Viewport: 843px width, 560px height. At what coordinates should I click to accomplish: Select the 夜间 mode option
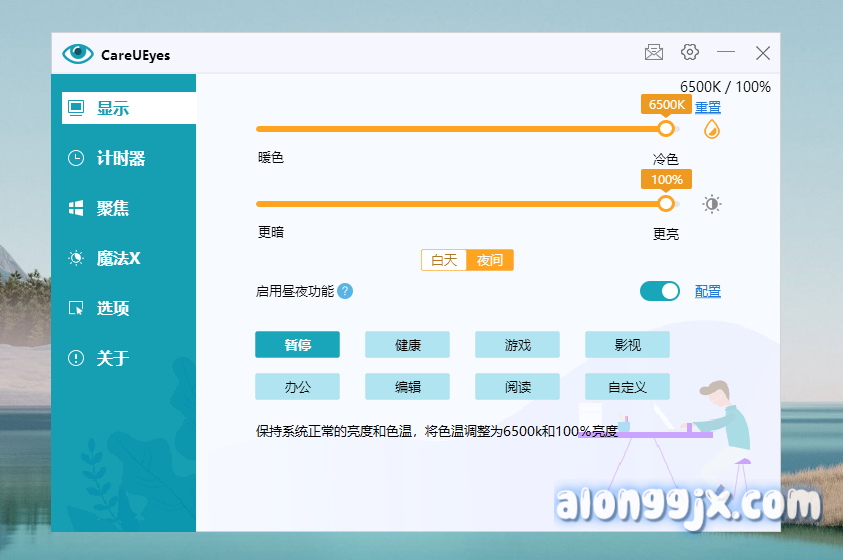pyautogui.click(x=490, y=260)
